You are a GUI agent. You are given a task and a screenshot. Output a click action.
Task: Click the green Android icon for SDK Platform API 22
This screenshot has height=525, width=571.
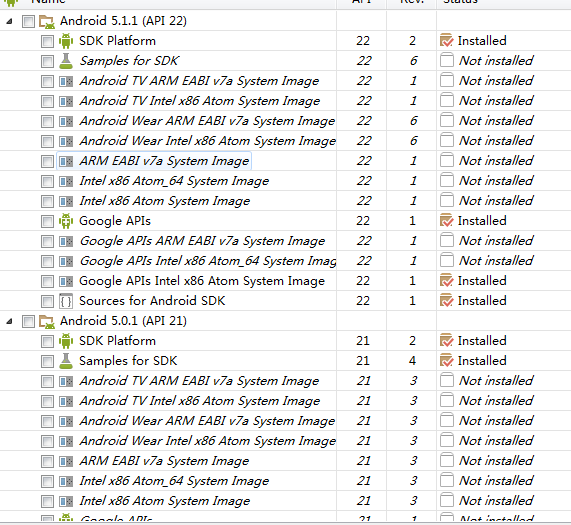(66, 41)
